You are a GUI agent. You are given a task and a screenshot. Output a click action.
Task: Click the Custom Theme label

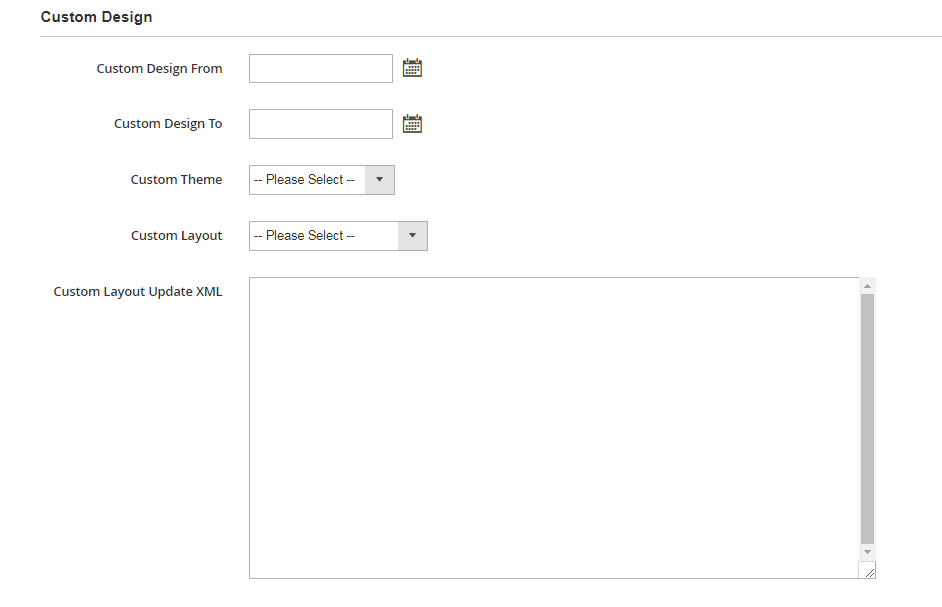click(177, 179)
